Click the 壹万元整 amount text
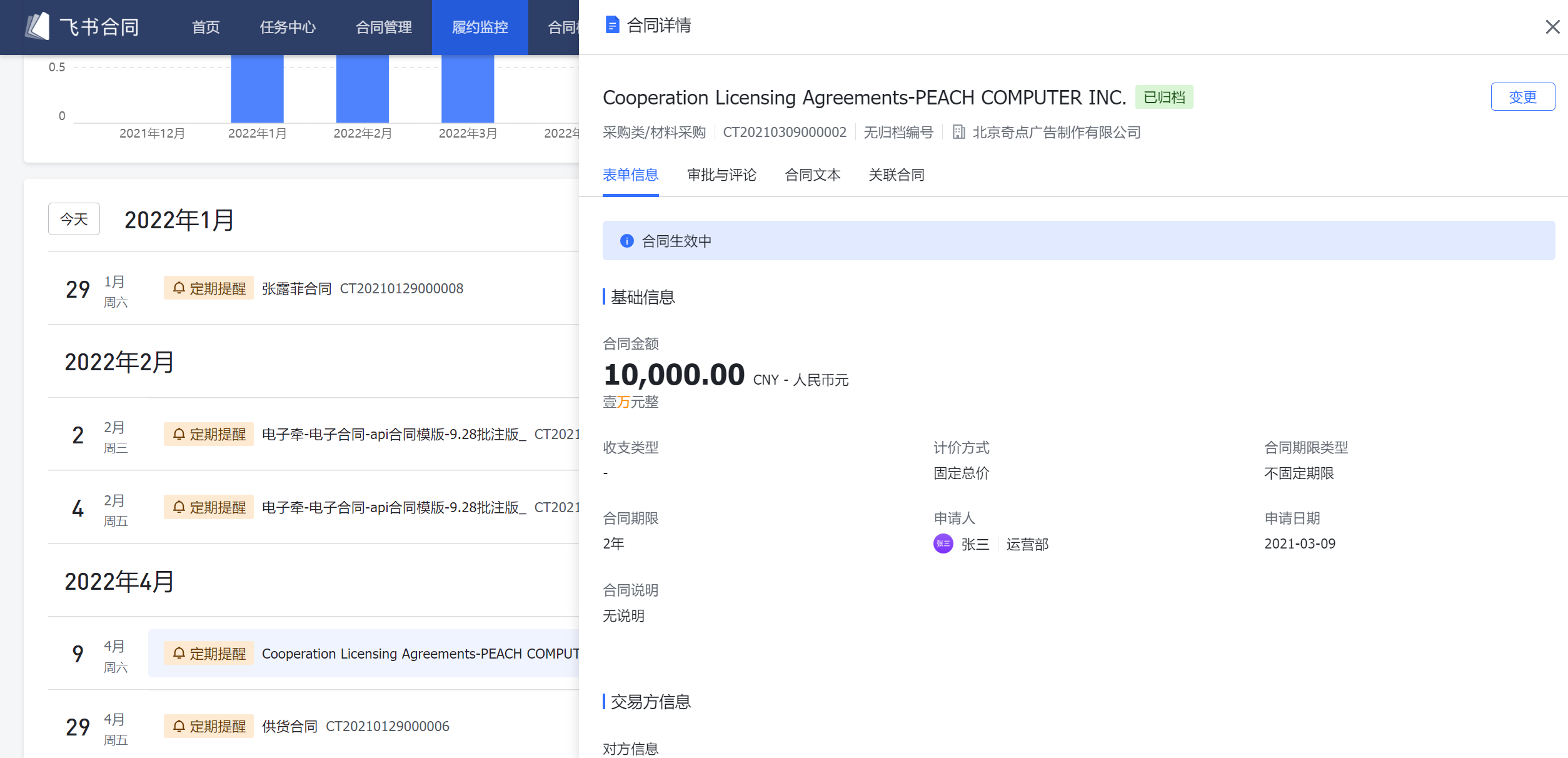1568x758 pixels. click(631, 402)
